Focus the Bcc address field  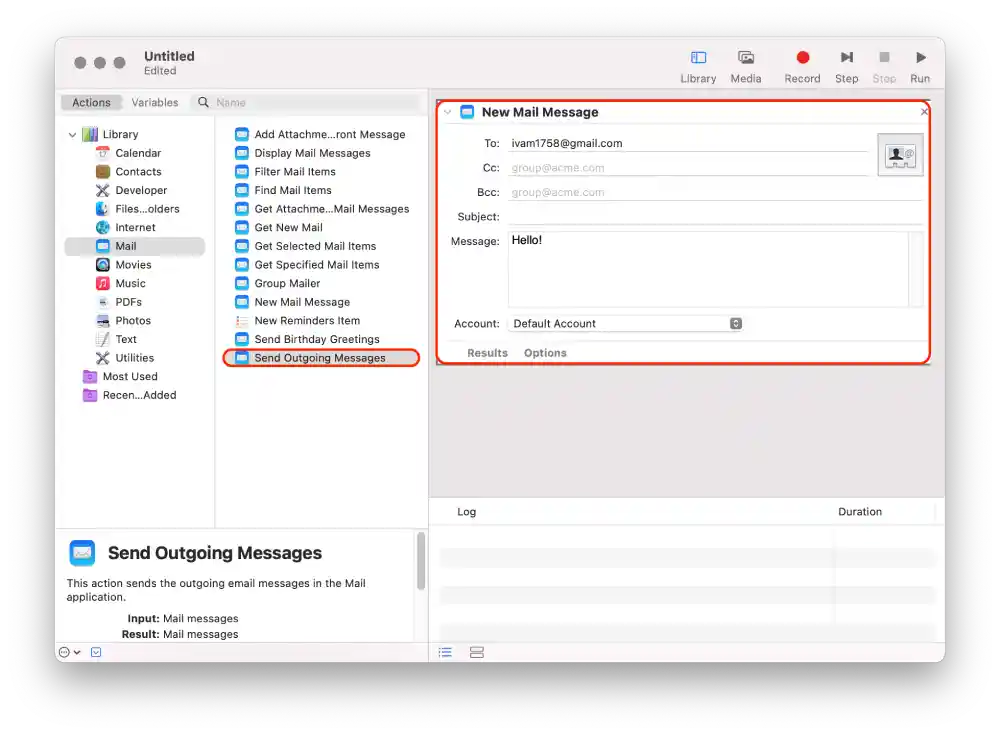coord(716,192)
